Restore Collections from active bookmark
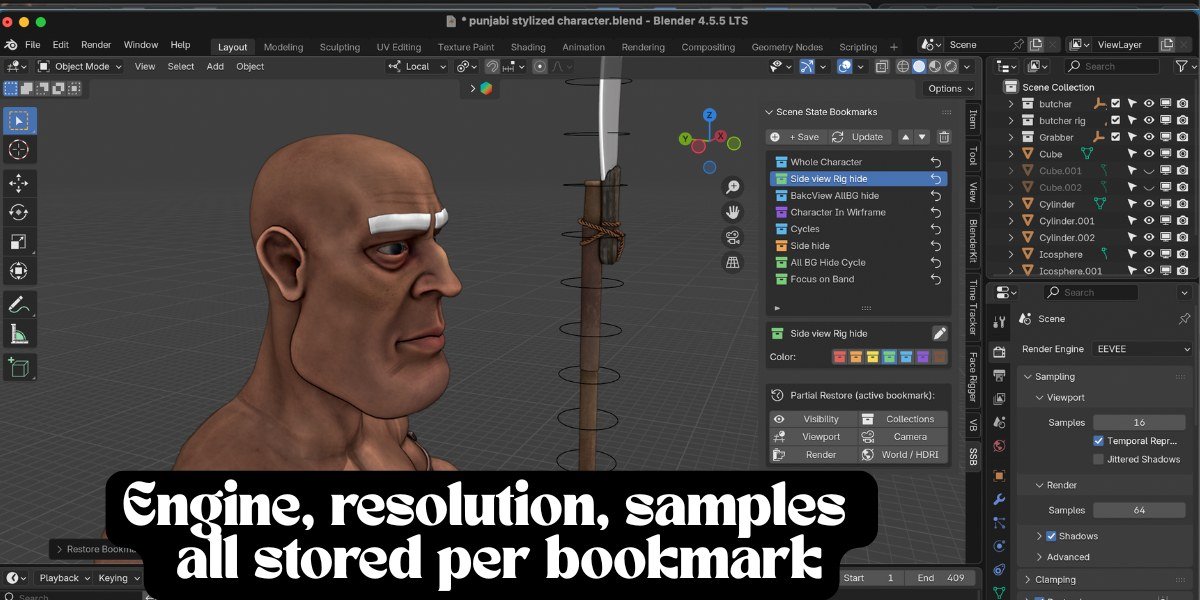Image resolution: width=1200 pixels, height=600 pixels. point(903,419)
